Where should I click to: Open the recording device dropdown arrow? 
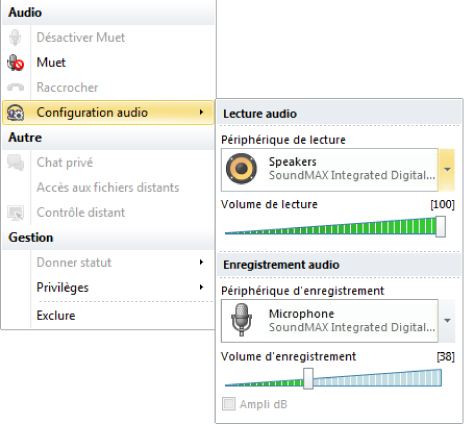(447, 321)
